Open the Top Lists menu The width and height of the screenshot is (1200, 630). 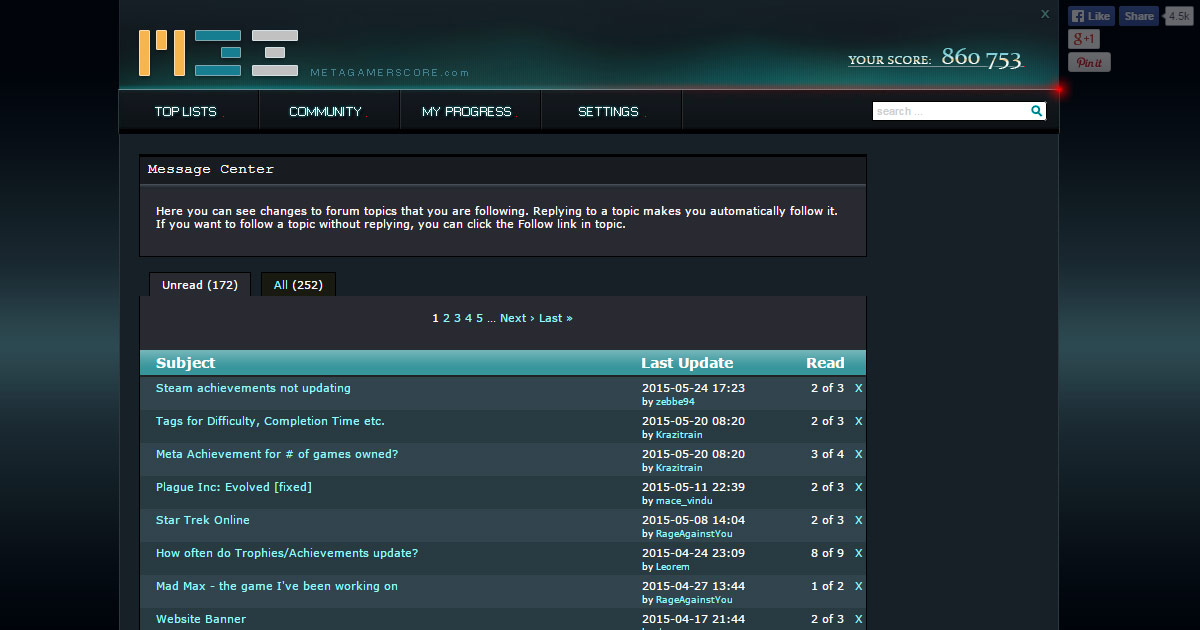click(188, 111)
